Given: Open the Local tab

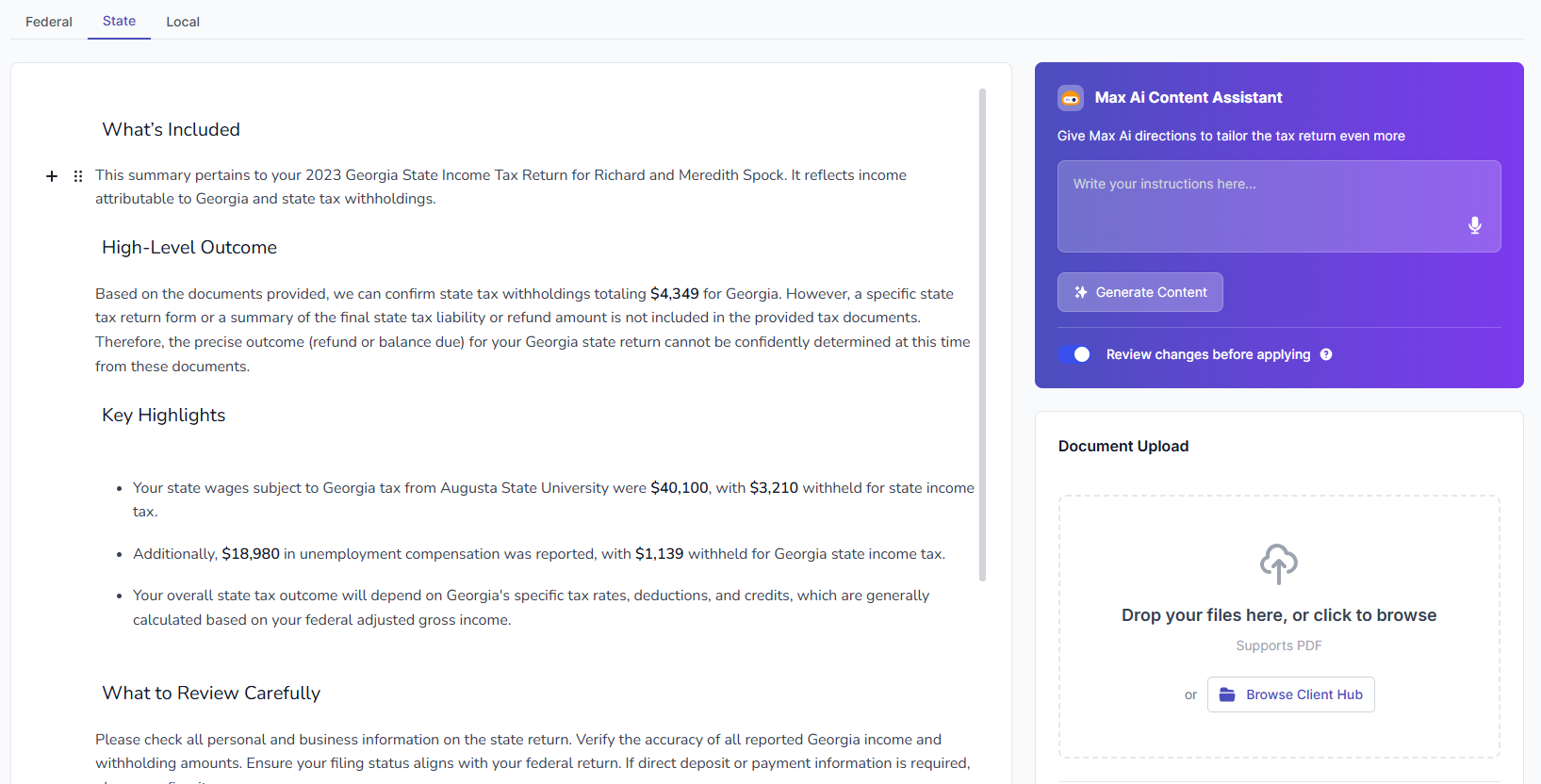Looking at the screenshot, I should 183,22.
